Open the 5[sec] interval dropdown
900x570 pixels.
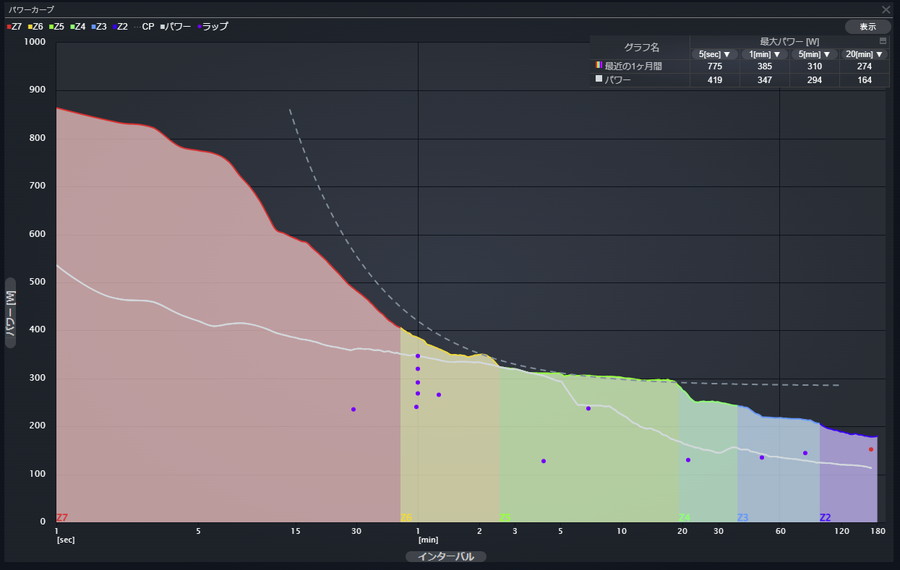715,54
